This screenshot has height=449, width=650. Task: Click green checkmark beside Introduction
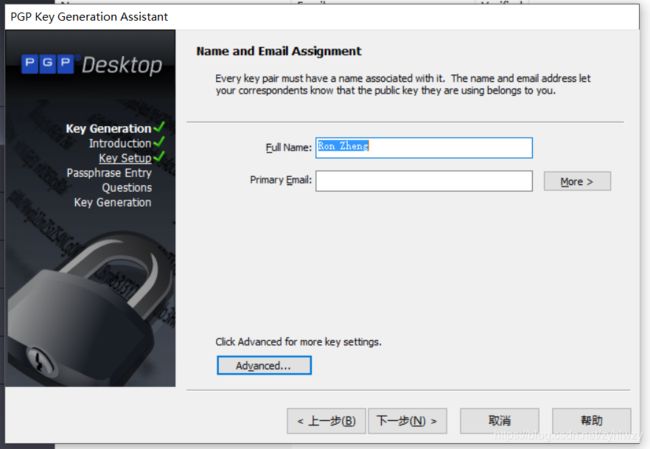click(x=159, y=142)
